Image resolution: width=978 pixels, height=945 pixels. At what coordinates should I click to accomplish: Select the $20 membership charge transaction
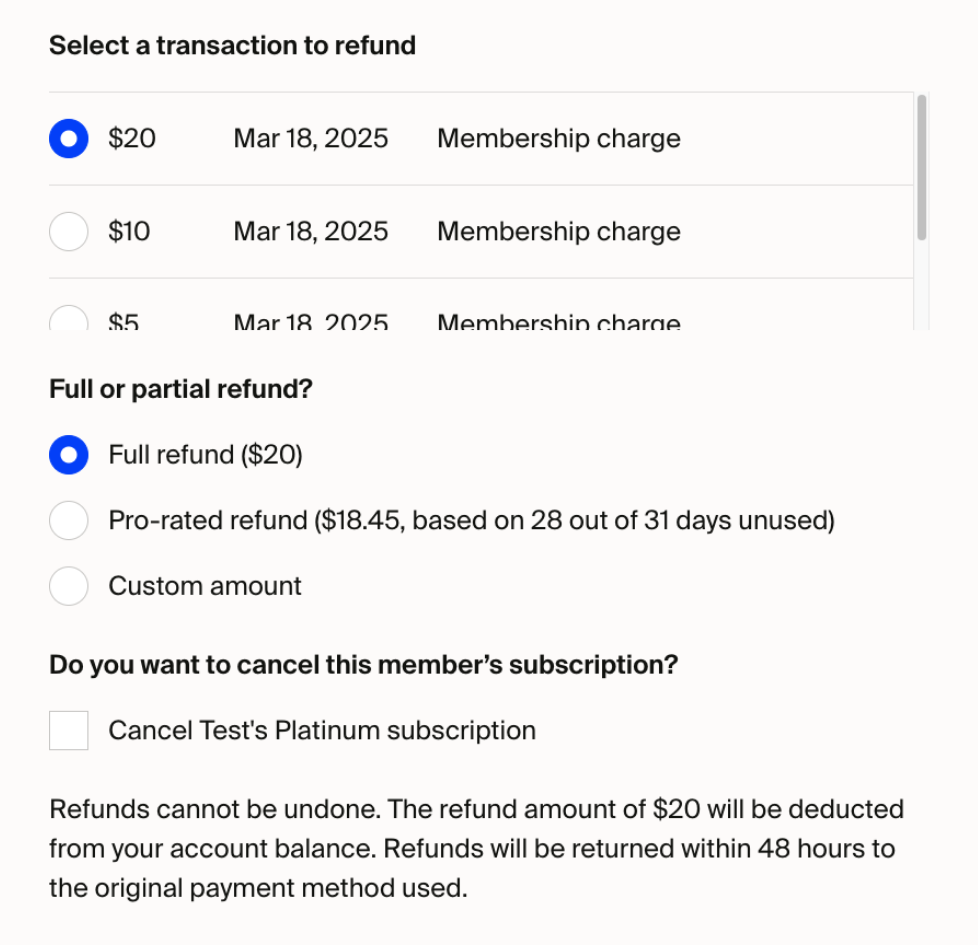pos(68,138)
